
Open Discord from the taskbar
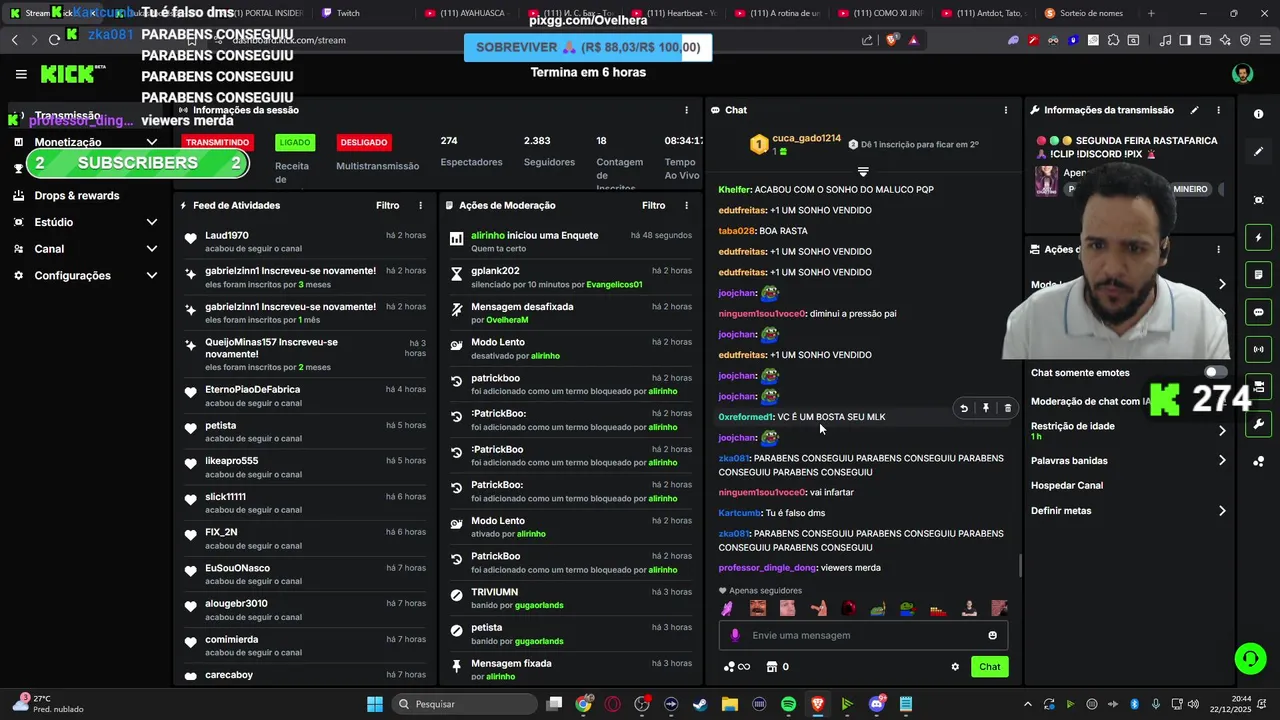click(x=877, y=704)
